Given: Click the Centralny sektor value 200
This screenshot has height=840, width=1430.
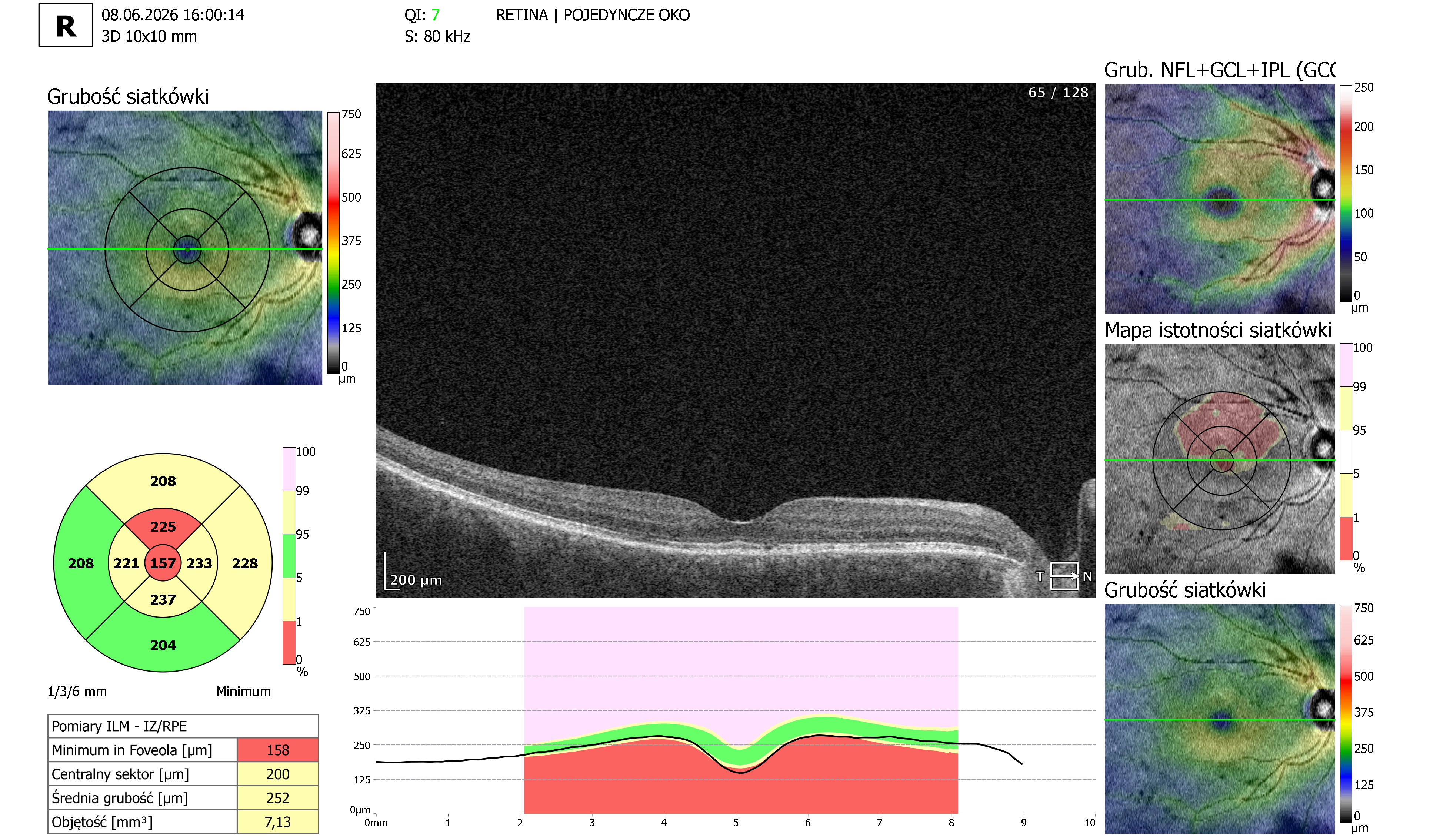Looking at the screenshot, I should pyautogui.click(x=277, y=774).
